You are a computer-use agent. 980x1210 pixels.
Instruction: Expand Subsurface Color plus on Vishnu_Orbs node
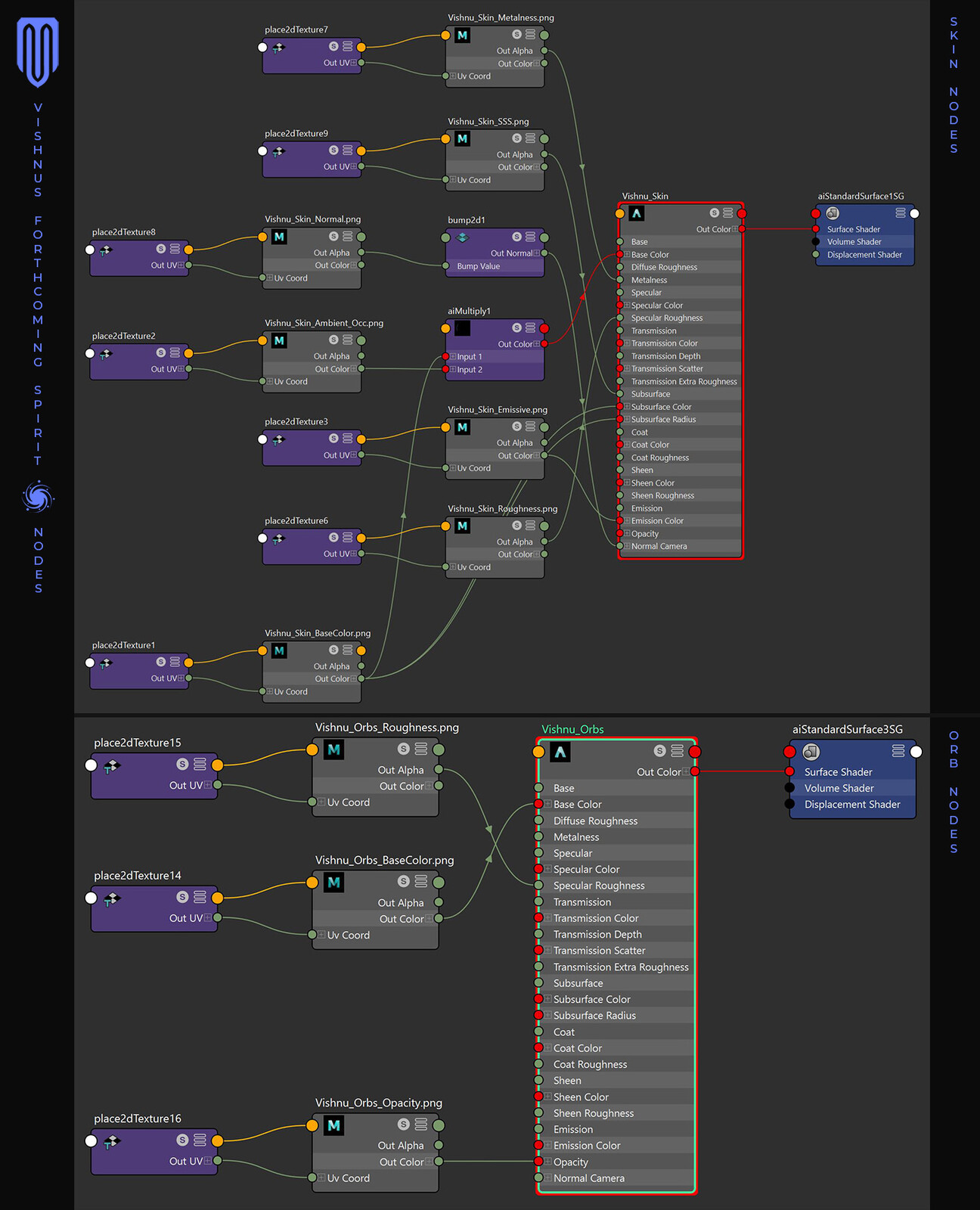coord(547,999)
